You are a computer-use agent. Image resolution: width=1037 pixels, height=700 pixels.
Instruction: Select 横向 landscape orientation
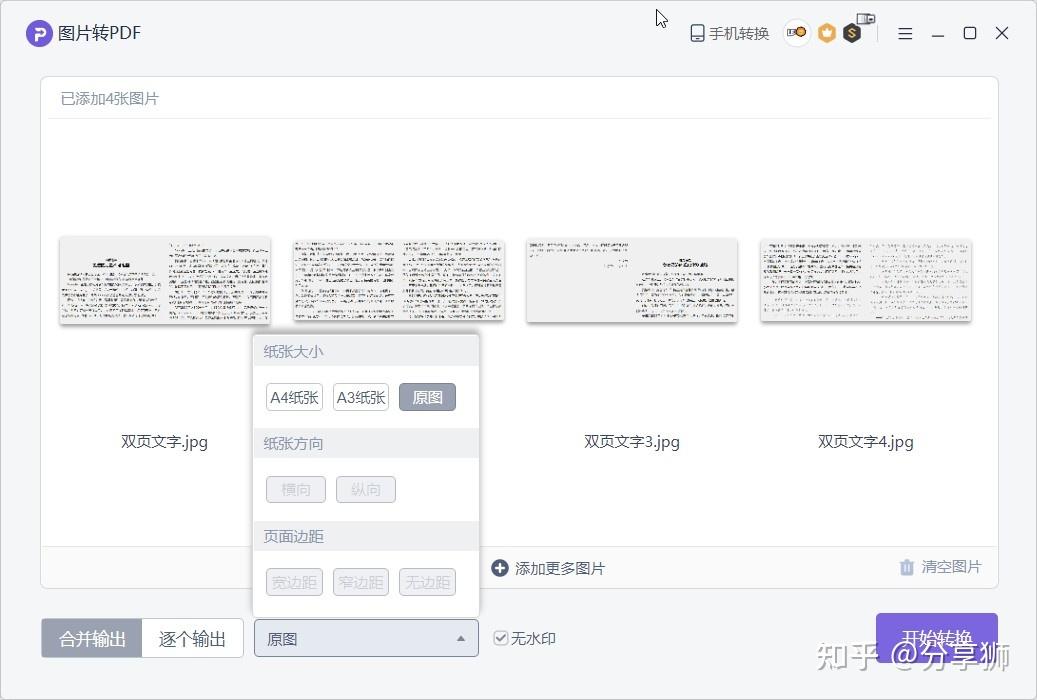pos(296,490)
